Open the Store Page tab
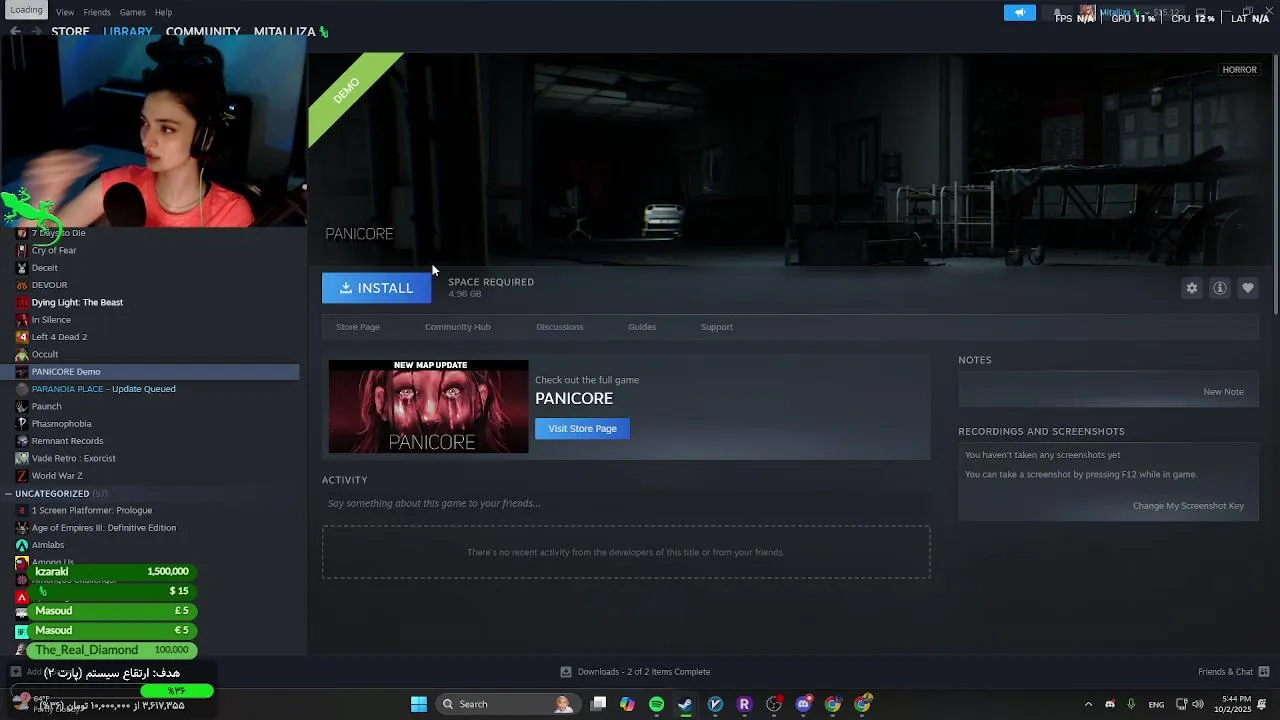1280x720 pixels. [358, 327]
